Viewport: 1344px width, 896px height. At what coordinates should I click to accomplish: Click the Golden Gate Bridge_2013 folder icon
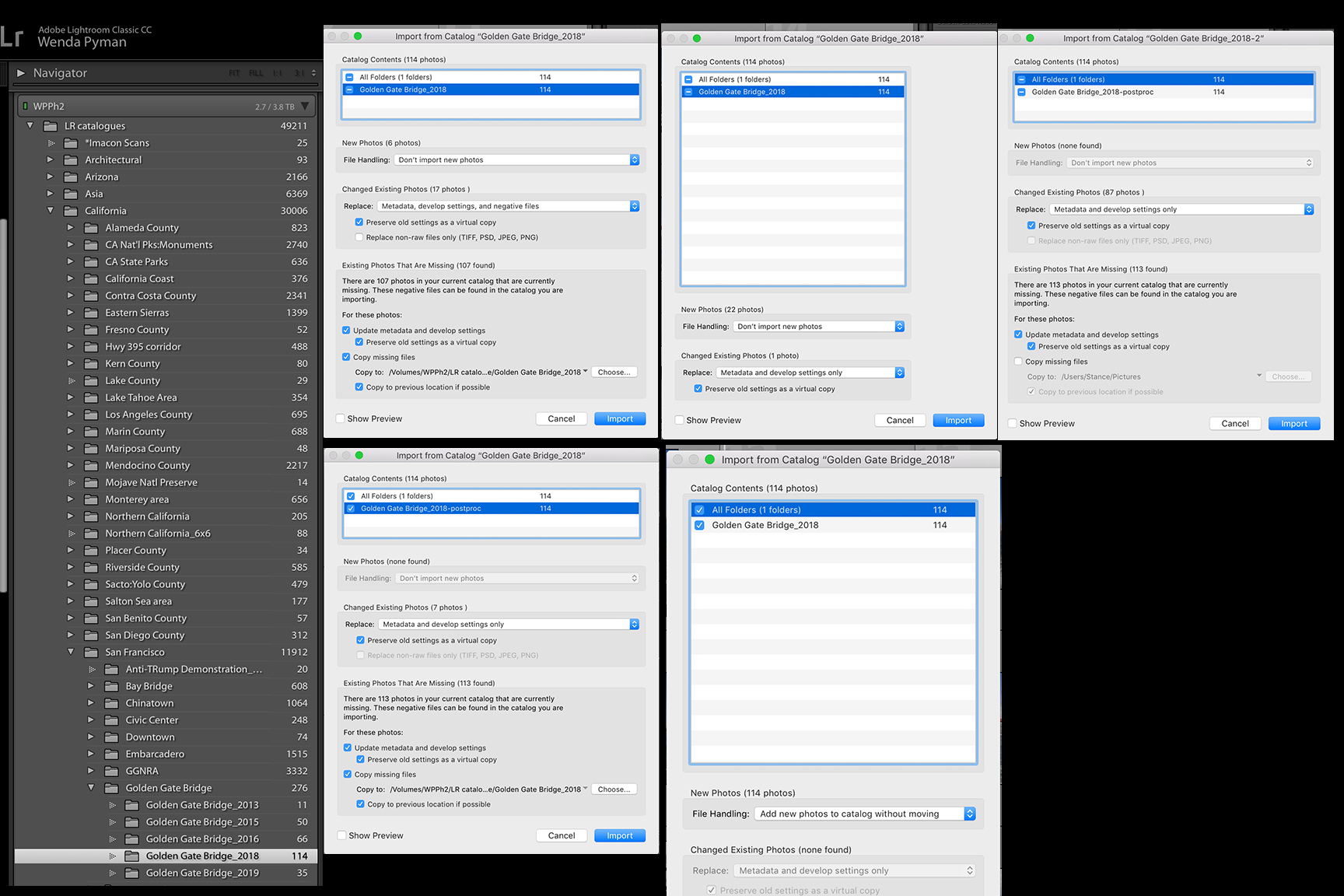point(131,806)
